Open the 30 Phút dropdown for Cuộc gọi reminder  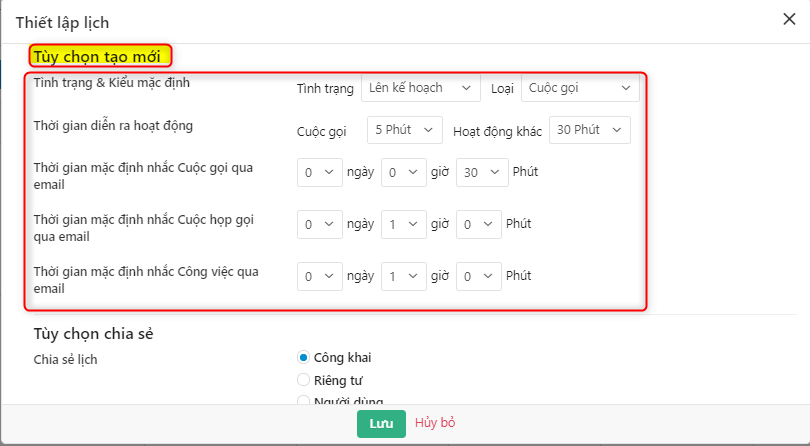(480, 172)
